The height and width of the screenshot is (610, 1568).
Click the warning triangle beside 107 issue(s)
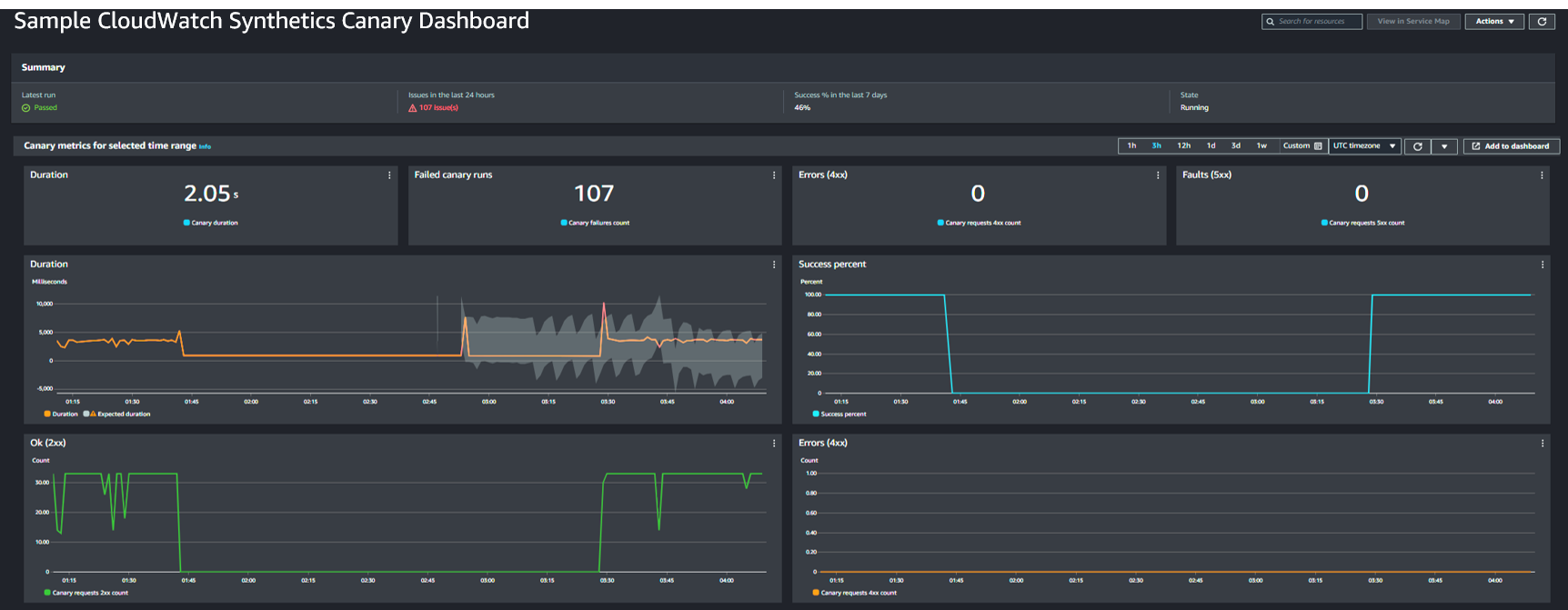(413, 108)
